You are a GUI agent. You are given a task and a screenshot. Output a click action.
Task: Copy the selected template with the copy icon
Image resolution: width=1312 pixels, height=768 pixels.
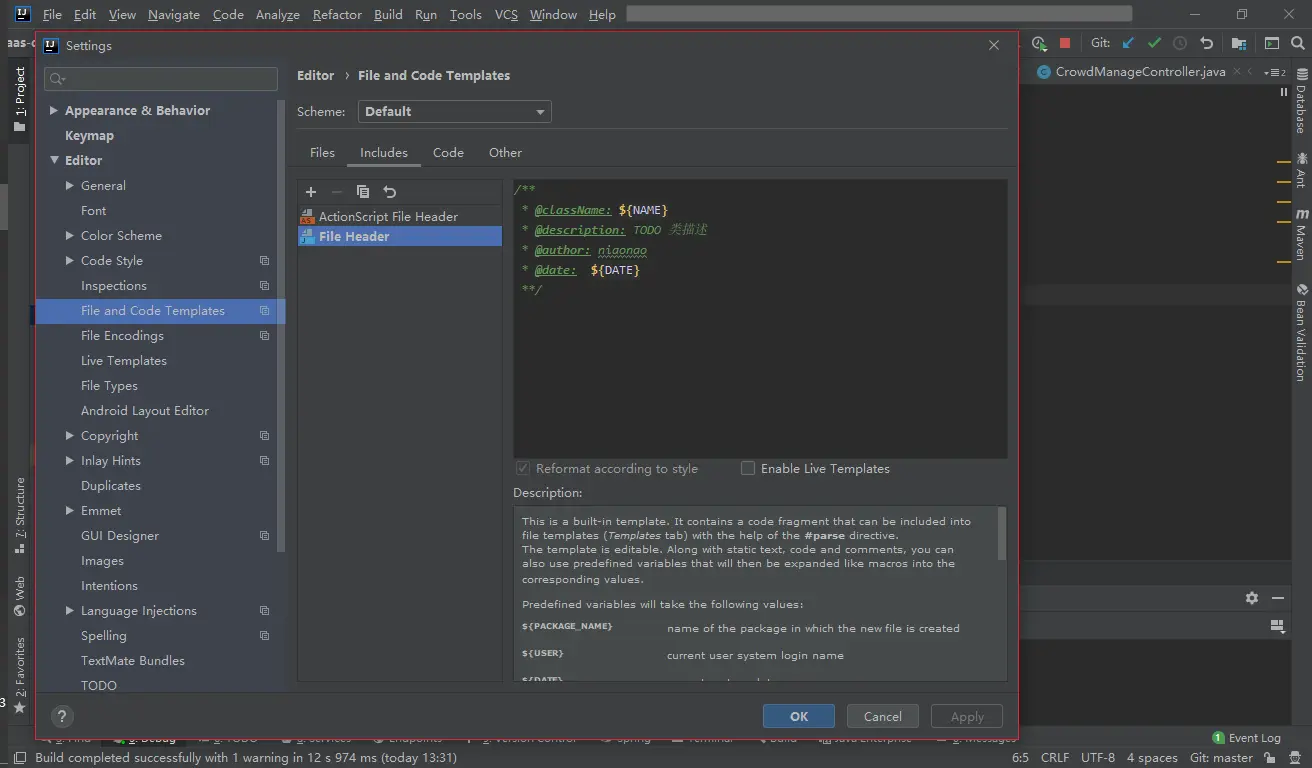363,192
